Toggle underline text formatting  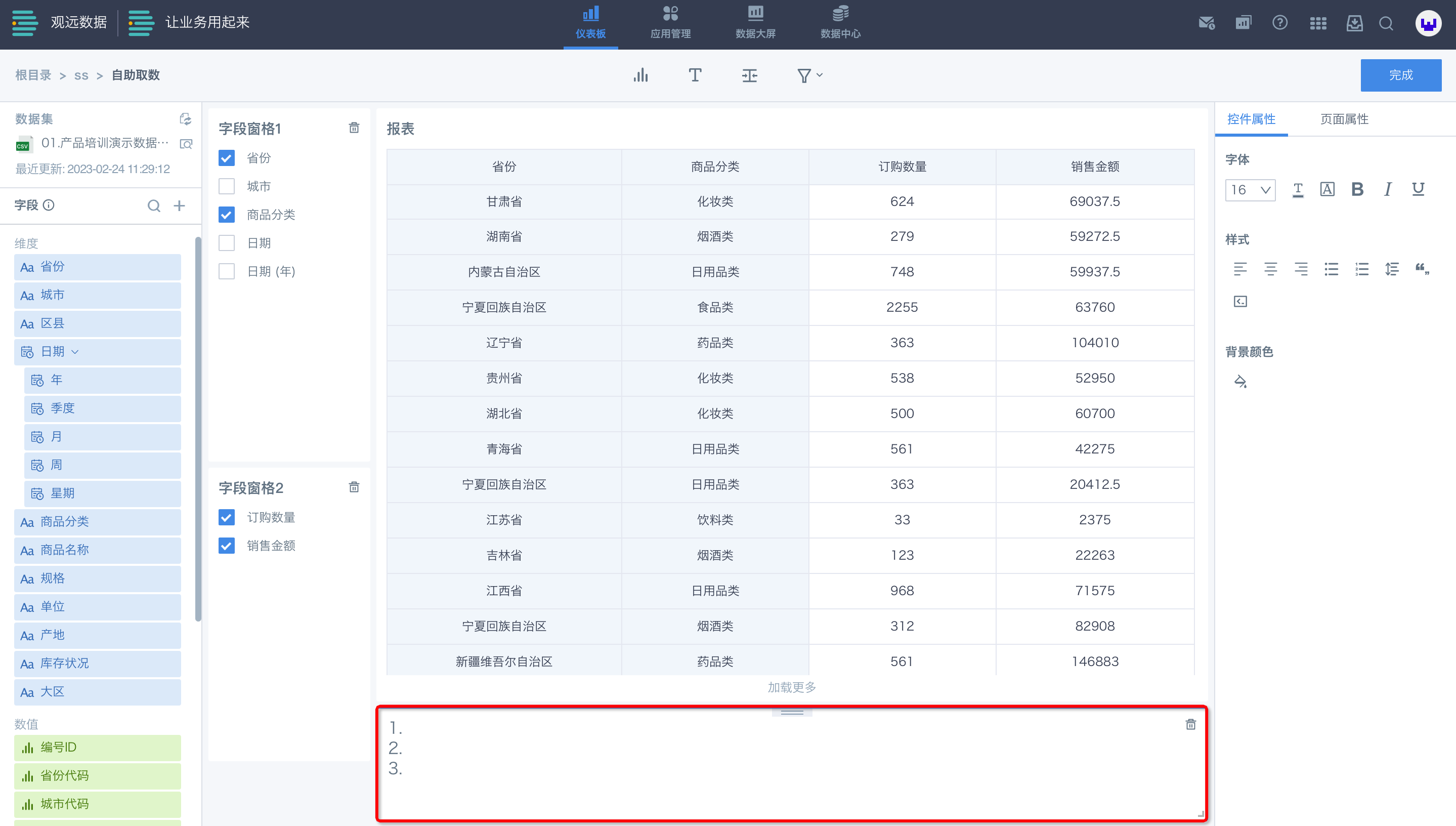coord(1418,189)
